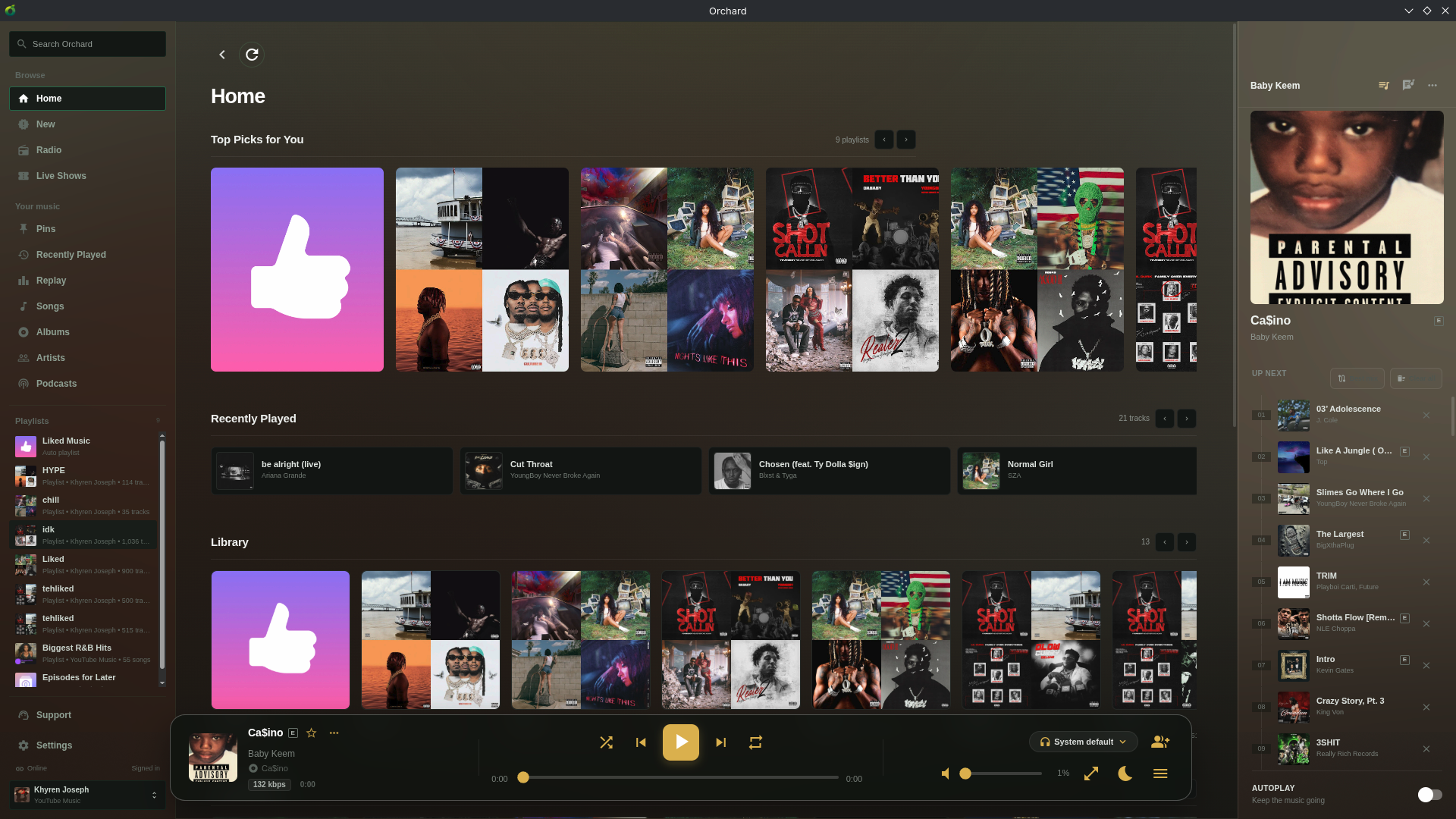Skip to previous track

click(x=641, y=742)
